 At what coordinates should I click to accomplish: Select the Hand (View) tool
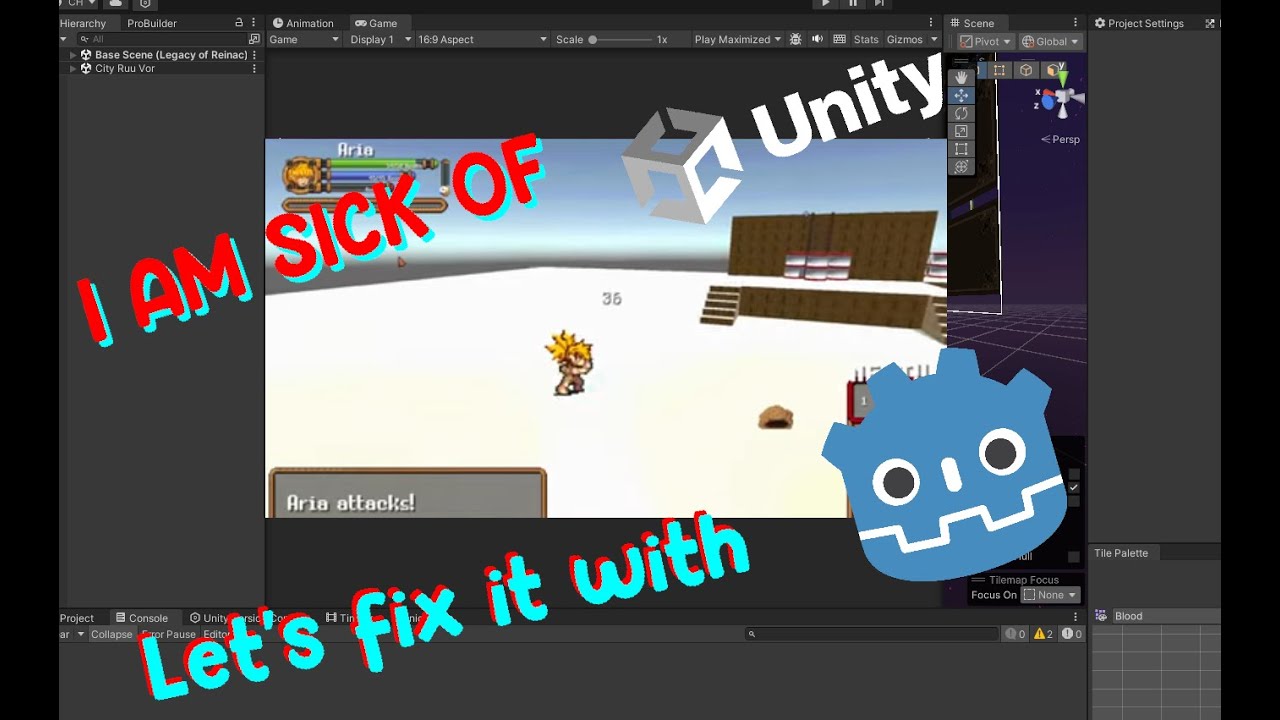(961, 78)
